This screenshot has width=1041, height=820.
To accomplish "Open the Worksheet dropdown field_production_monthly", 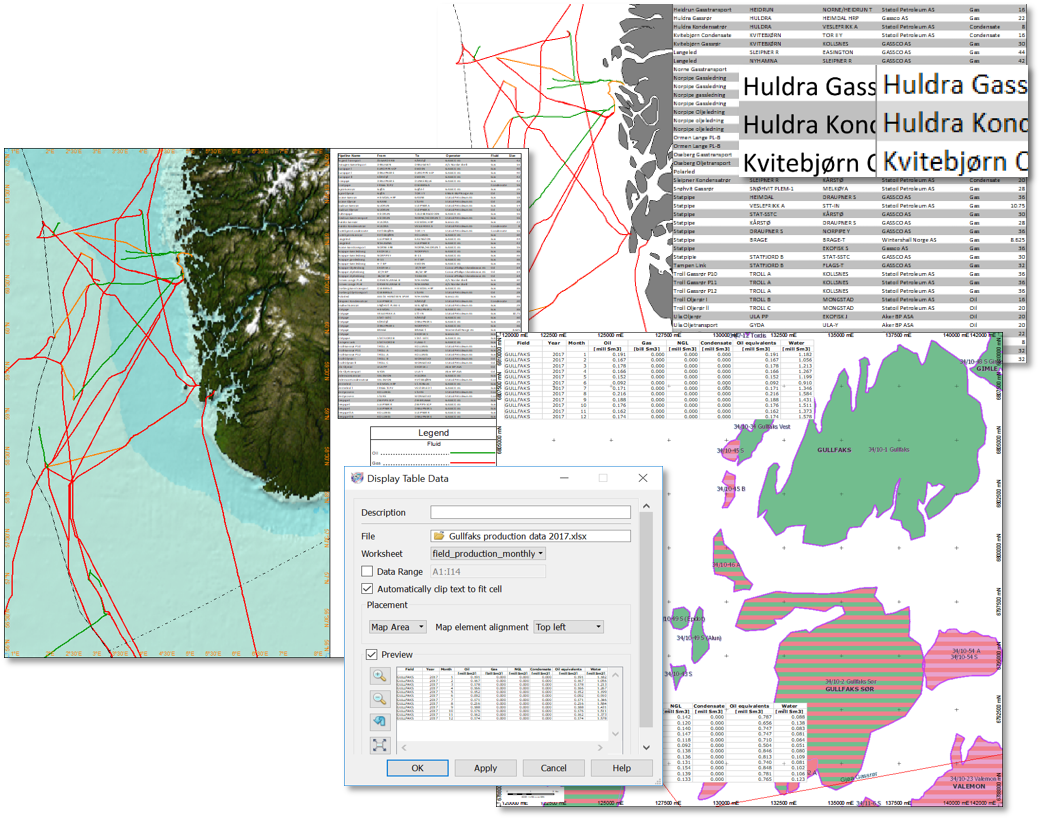I will tap(488, 553).
